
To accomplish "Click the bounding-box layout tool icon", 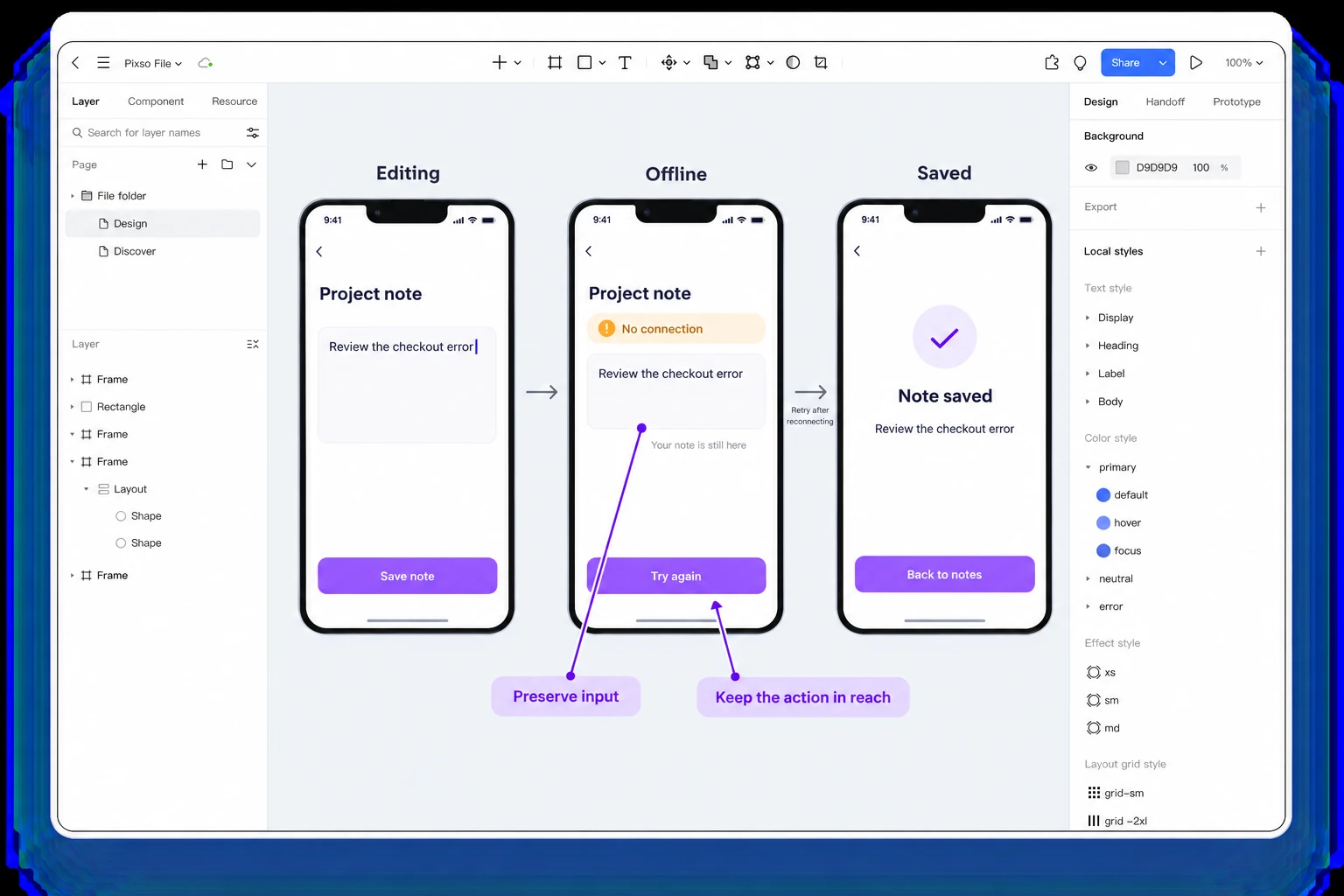I will (x=752, y=62).
